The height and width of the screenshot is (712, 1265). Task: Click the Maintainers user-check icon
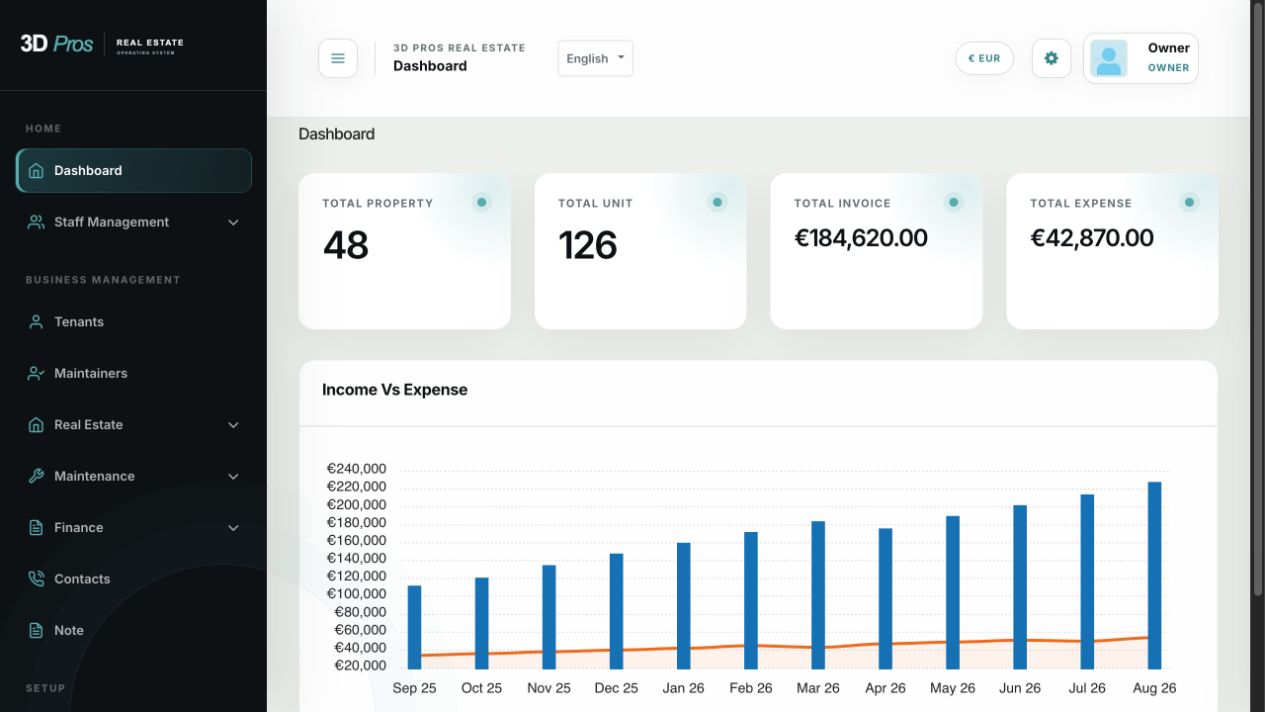click(x=36, y=373)
